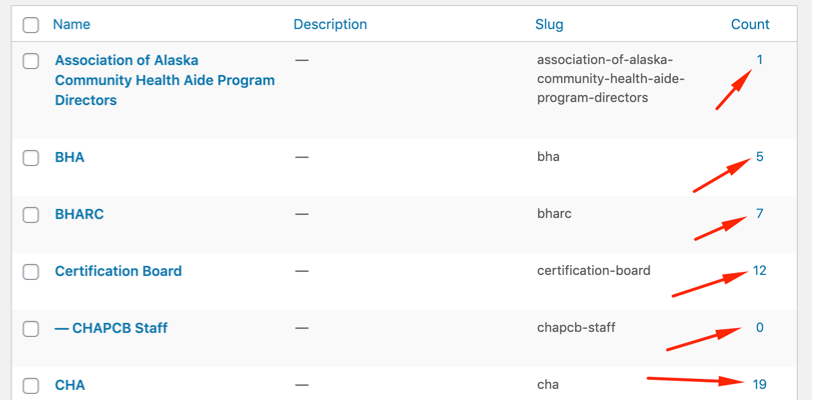The height and width of the screenshot is (400, 813).
Task: Check the CHA row checkbox
Action: click(x=30, y=385)
